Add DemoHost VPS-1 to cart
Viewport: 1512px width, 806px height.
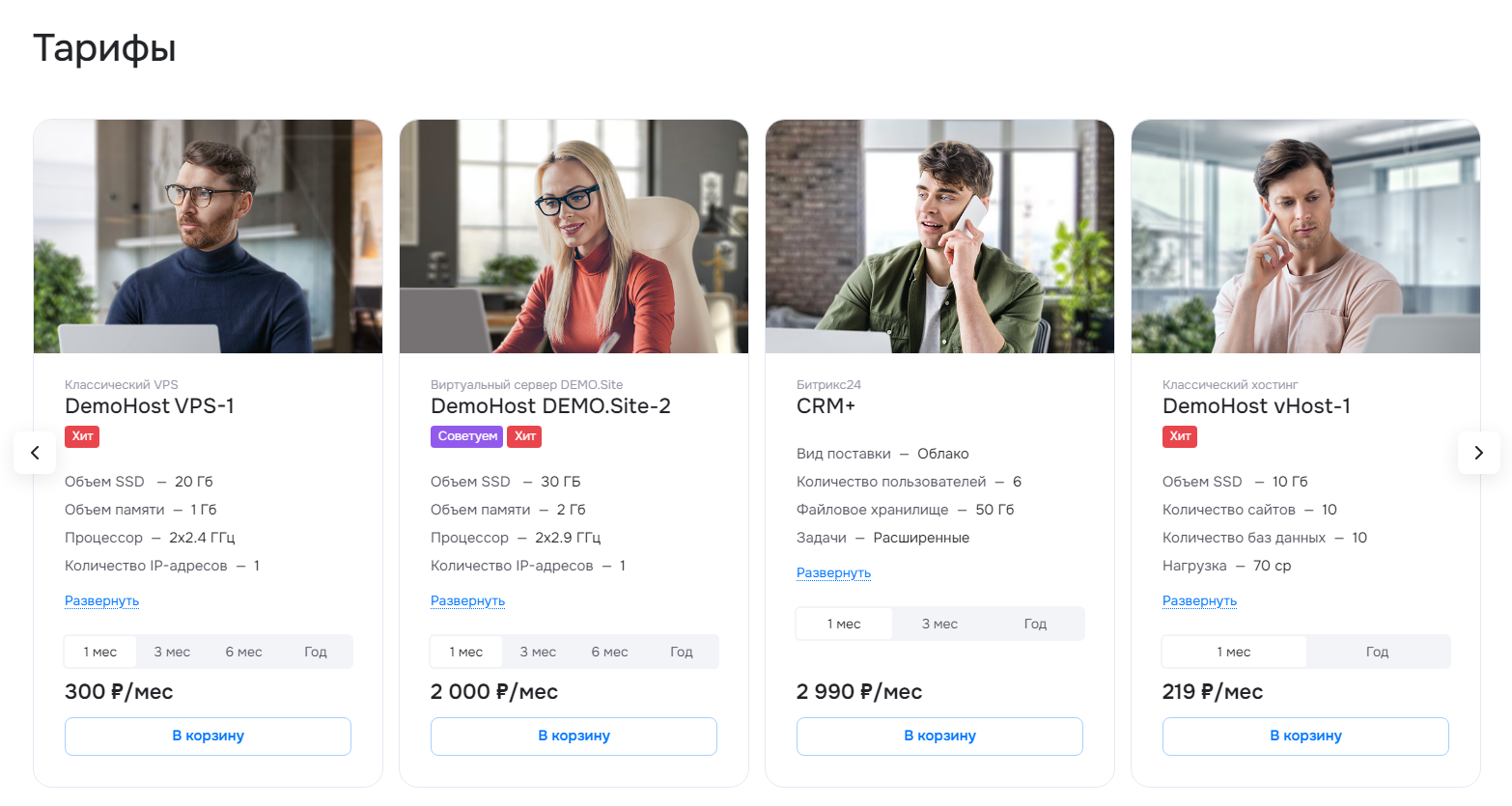click(x=208, y=736)
